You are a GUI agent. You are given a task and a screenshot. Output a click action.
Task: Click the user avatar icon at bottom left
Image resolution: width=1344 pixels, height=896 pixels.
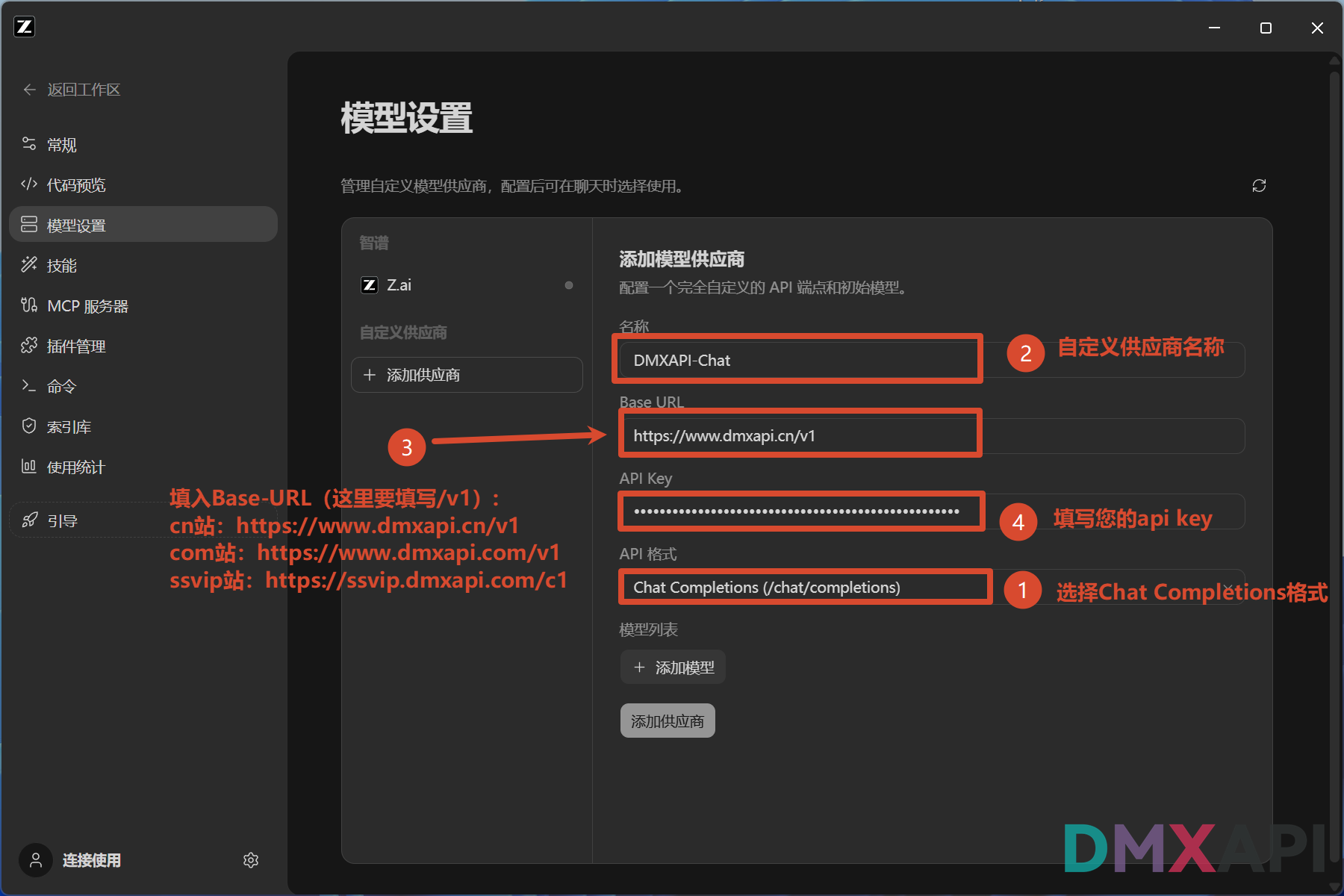tap(35, 860)
